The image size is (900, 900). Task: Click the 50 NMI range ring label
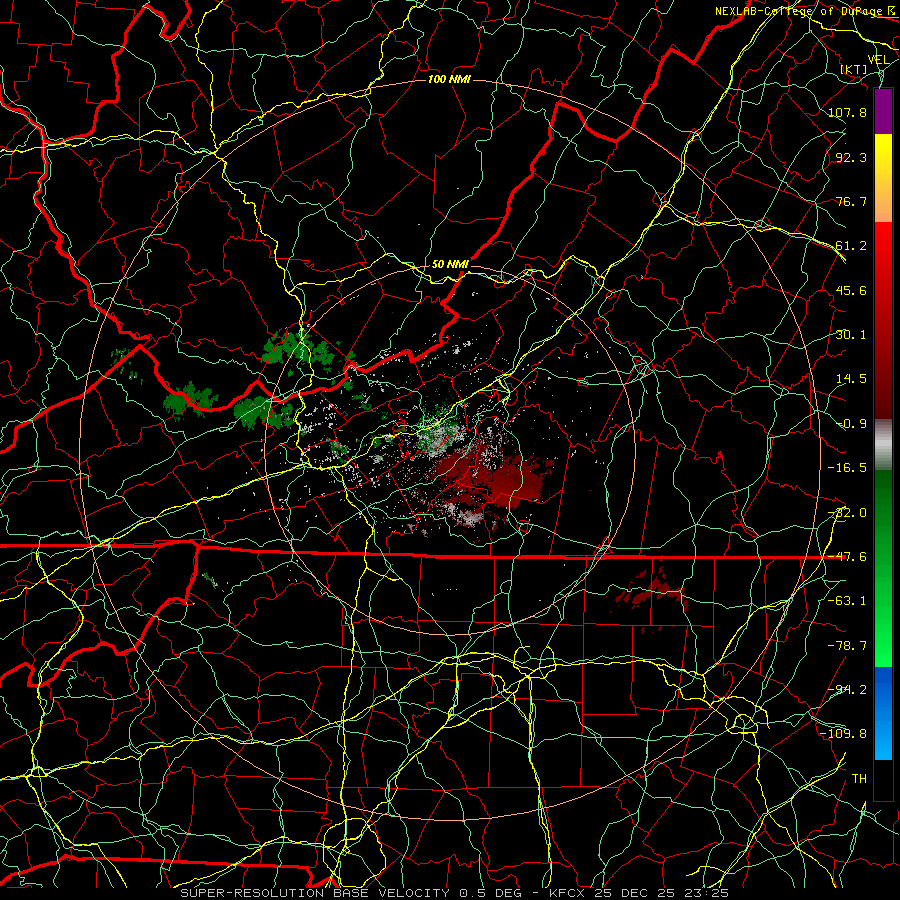tap(450, 264)
